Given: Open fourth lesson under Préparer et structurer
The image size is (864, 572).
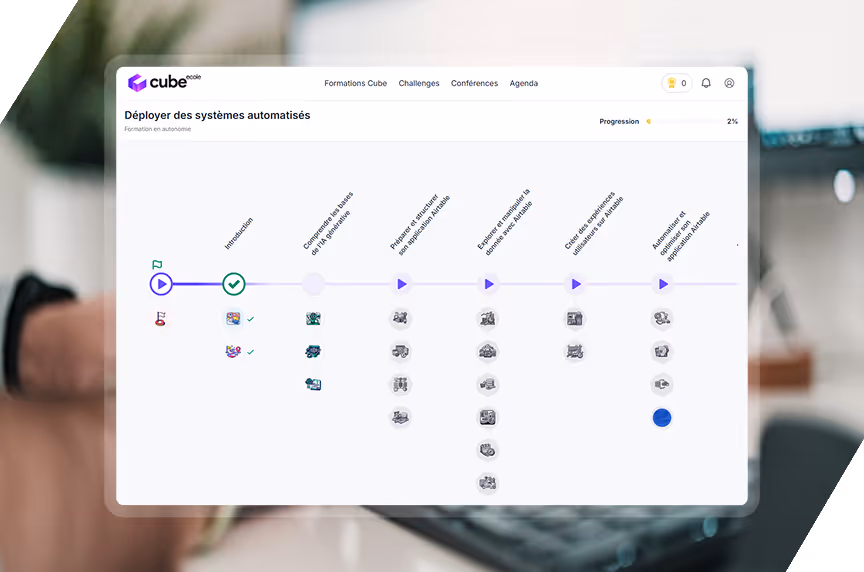Looking at the screenshot, I should click(401, 418).
